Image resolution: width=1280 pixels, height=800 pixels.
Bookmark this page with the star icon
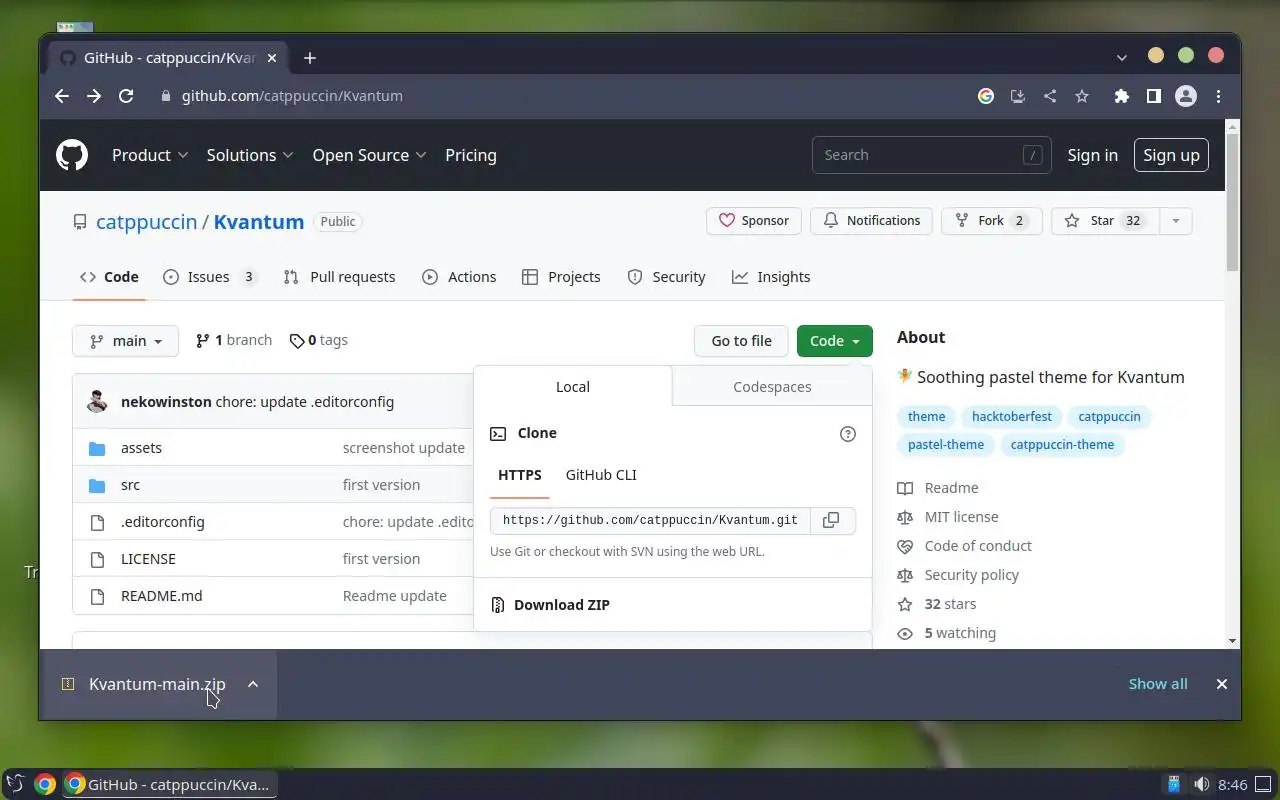point(1081,96)
